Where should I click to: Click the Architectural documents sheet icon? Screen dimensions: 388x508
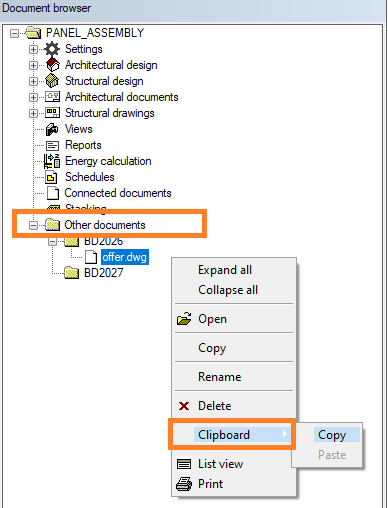(52, 97)
